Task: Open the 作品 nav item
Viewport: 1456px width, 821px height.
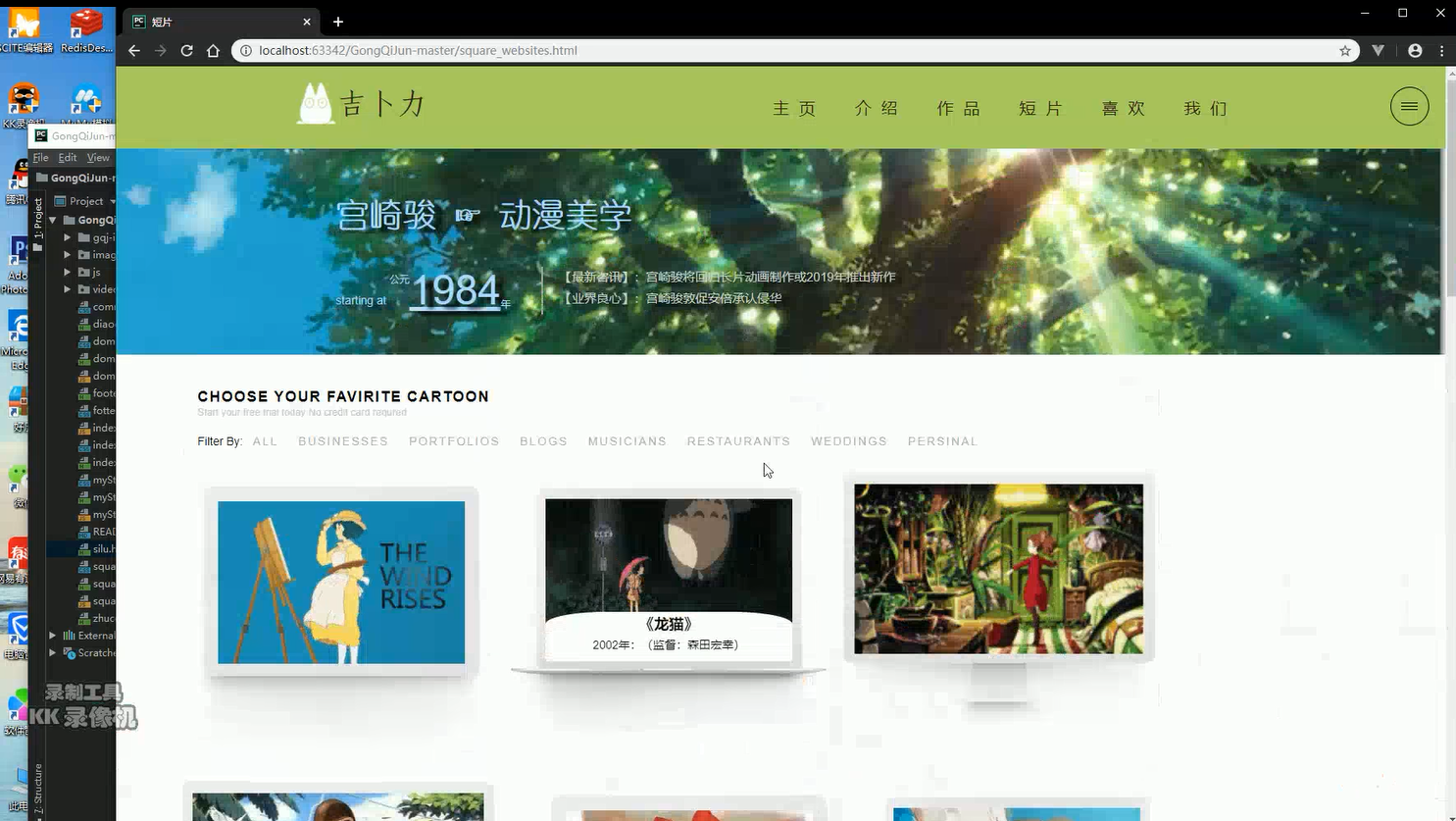Action: click(959, 108)
